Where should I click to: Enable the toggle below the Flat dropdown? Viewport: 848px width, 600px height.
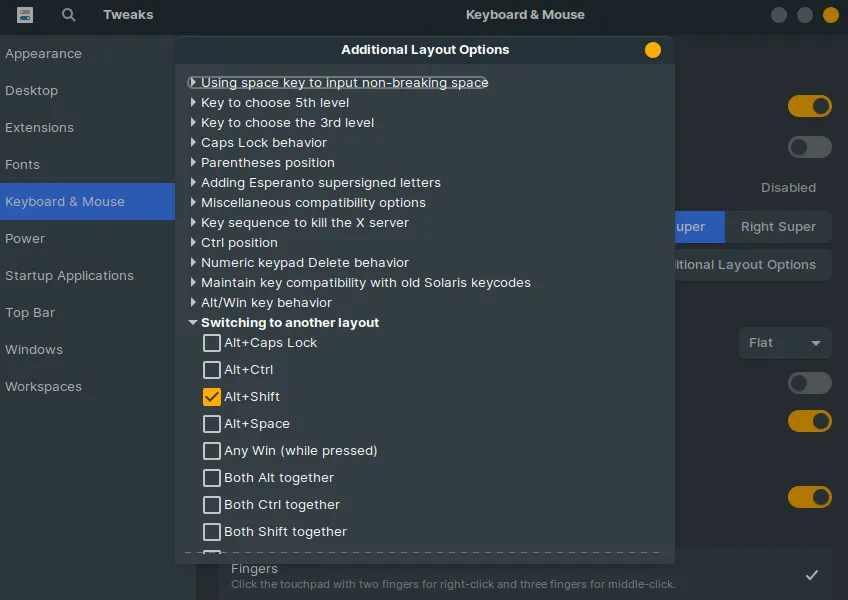click(809, 383)
